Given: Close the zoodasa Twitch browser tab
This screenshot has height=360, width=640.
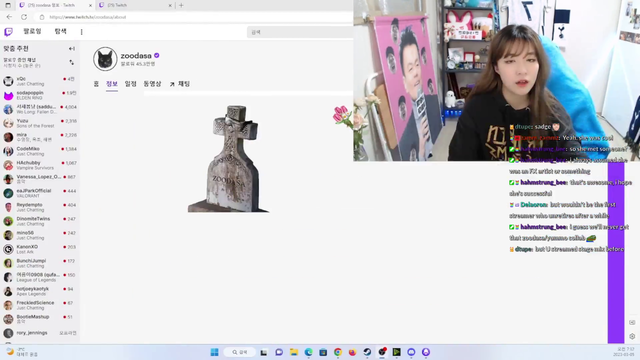Looking at the screenshot, I should 90,5.
